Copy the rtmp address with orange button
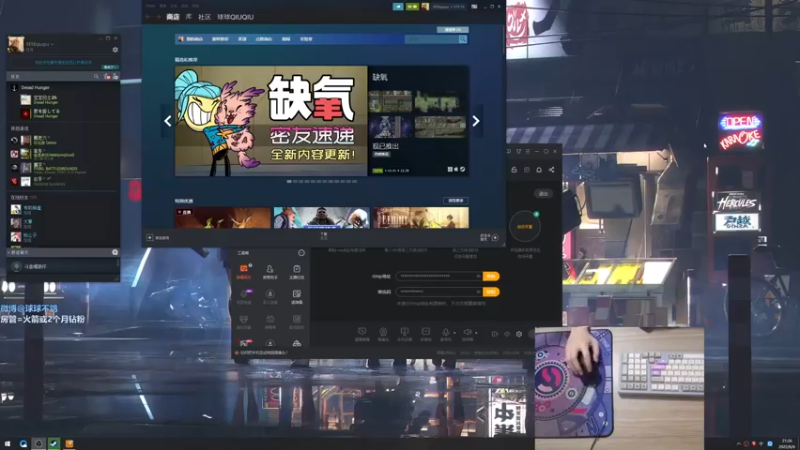Image resolution: width=800 pixels, height=450 pixels. [x=491, y=276]
